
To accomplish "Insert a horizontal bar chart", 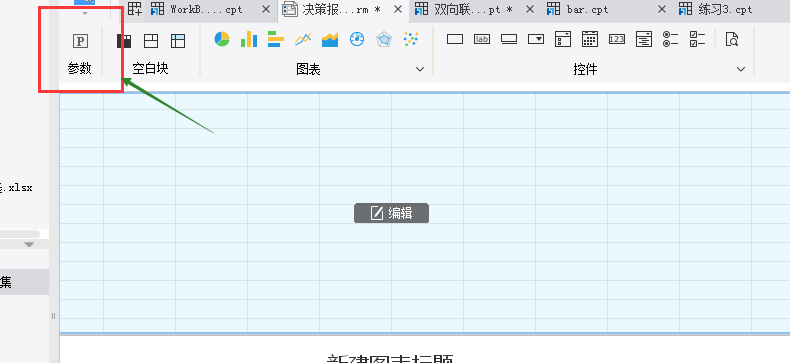I will (276, 39).
